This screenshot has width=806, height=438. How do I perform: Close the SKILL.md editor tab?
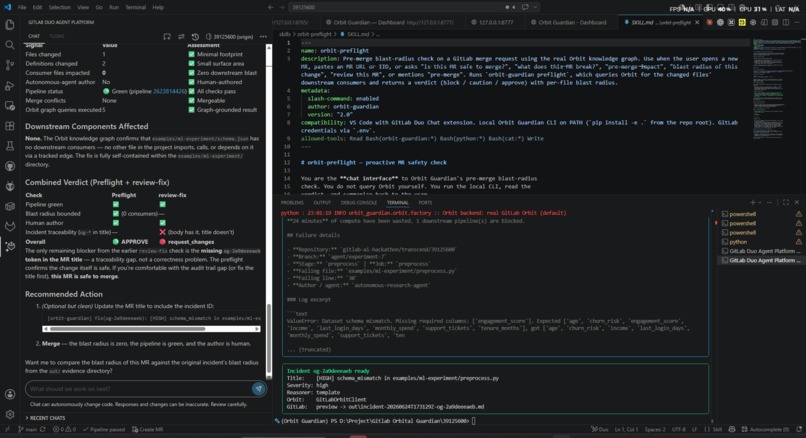coord(697,22)
